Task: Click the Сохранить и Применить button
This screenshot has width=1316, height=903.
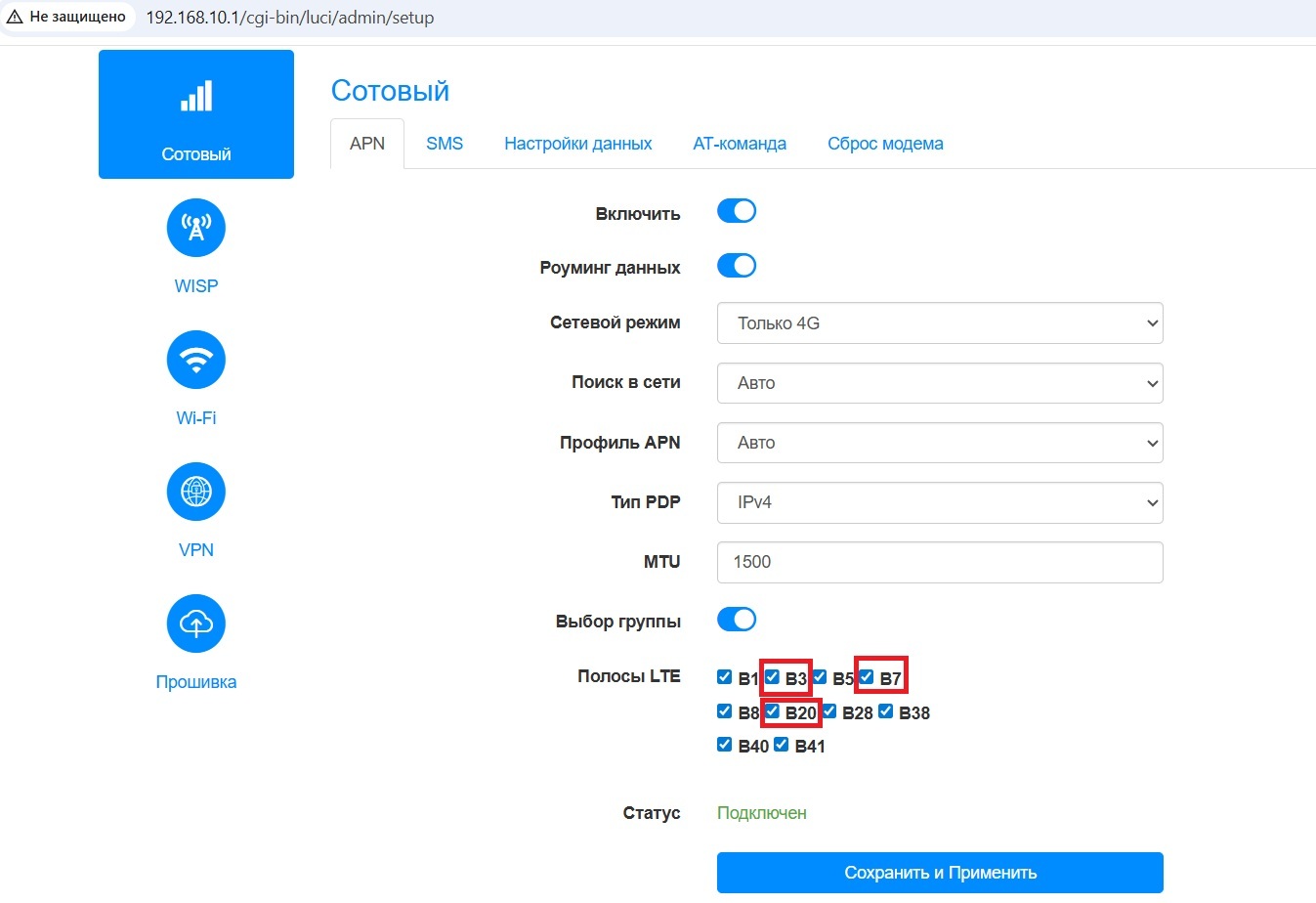Action: click(x=939, y=873)
